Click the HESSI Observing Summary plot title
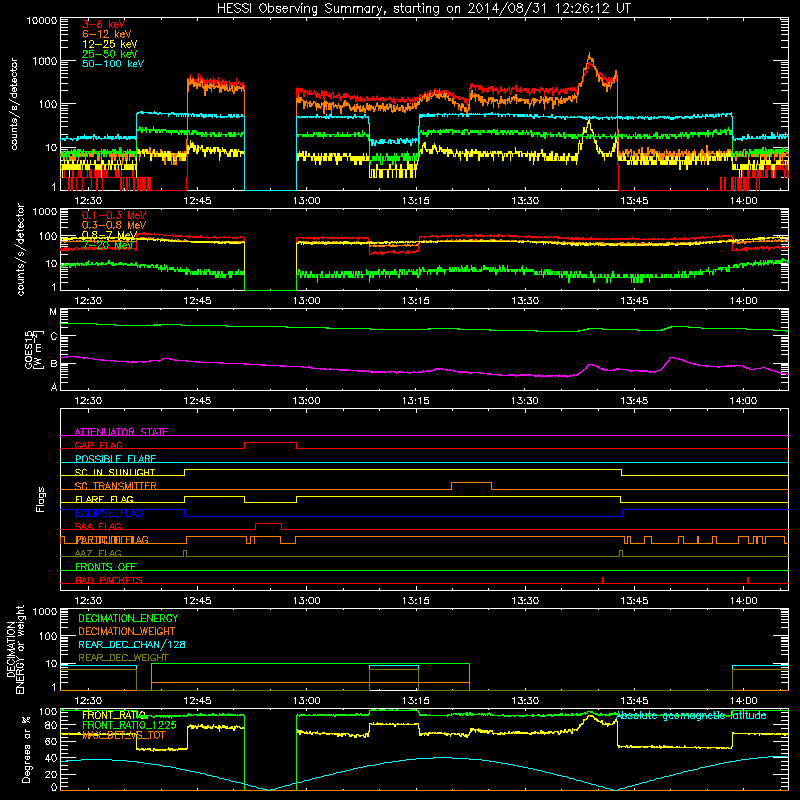The image size is (800, 800). pos(423,9)
